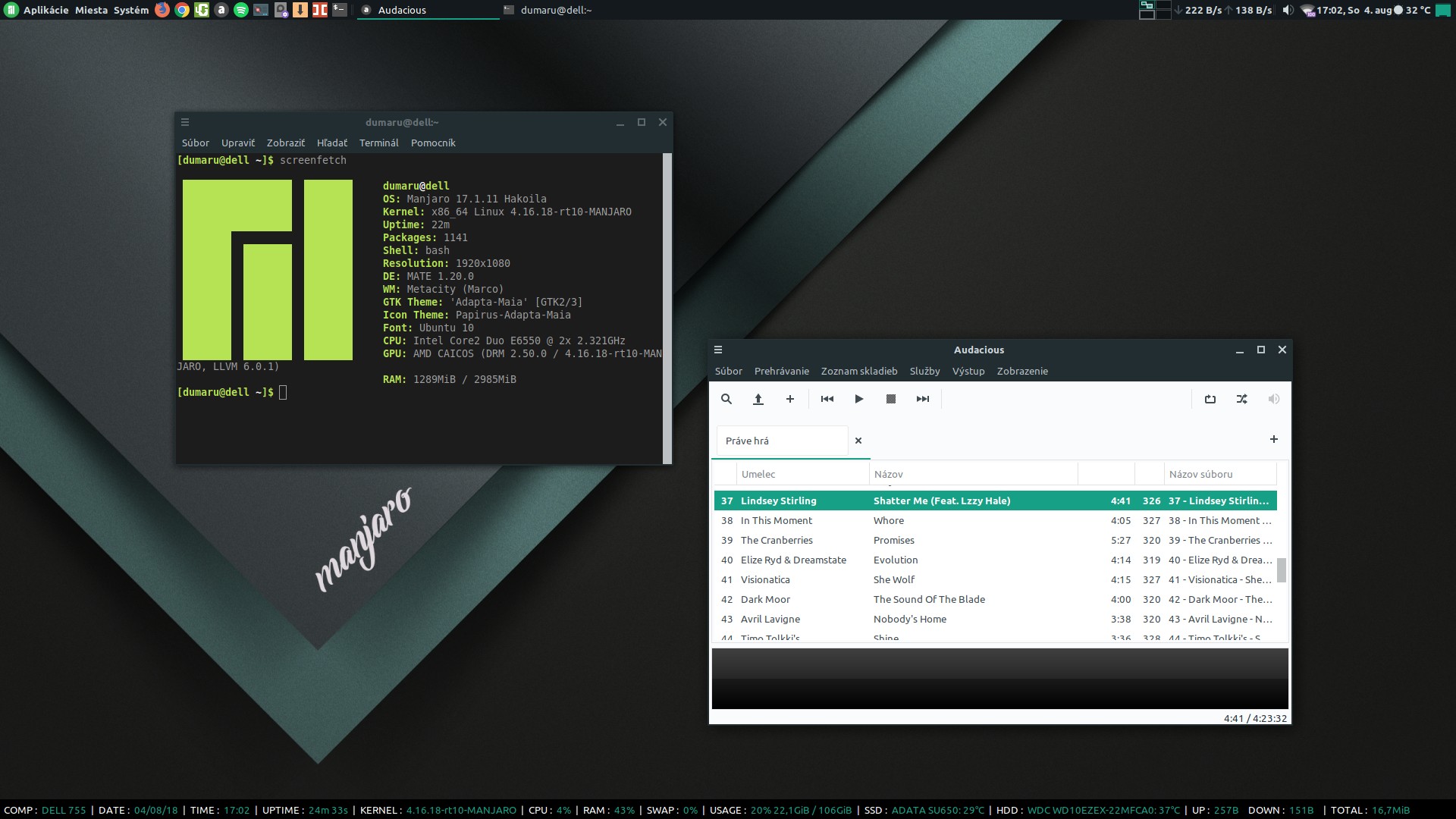1456x819 pixels.
Task: Open Audacious window hamburger menu
Action: (x=718, y=350)
